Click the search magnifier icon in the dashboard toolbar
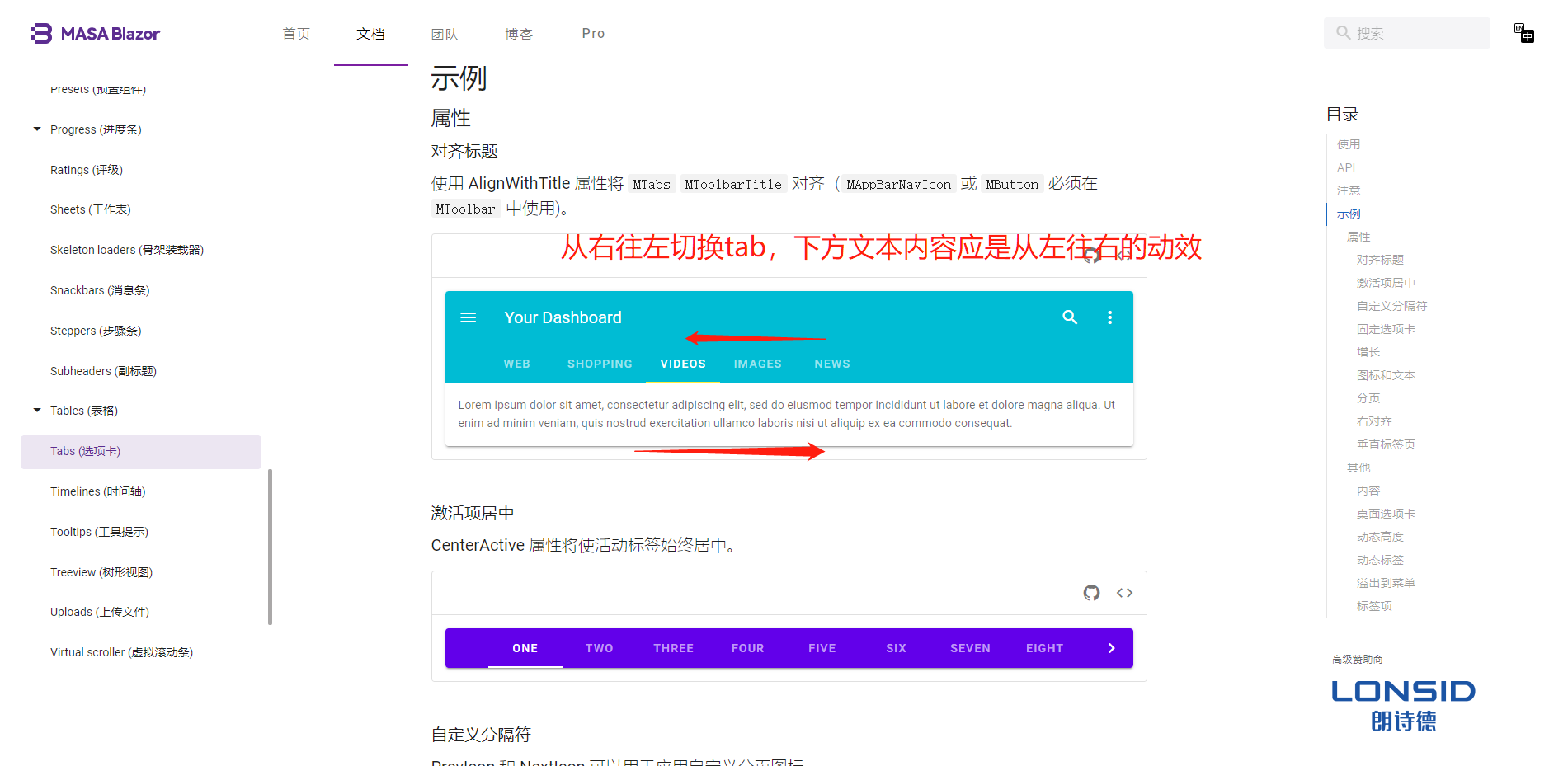 click(1070, 317)
